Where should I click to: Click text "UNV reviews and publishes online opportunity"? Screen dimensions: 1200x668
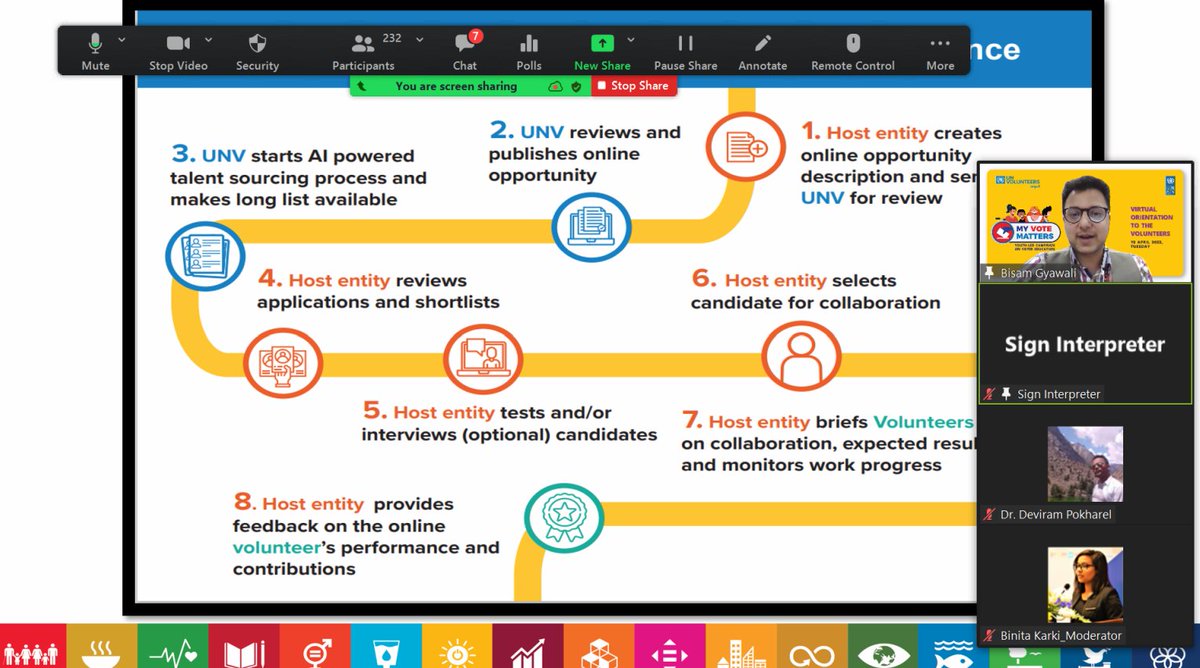click(585, 153)
